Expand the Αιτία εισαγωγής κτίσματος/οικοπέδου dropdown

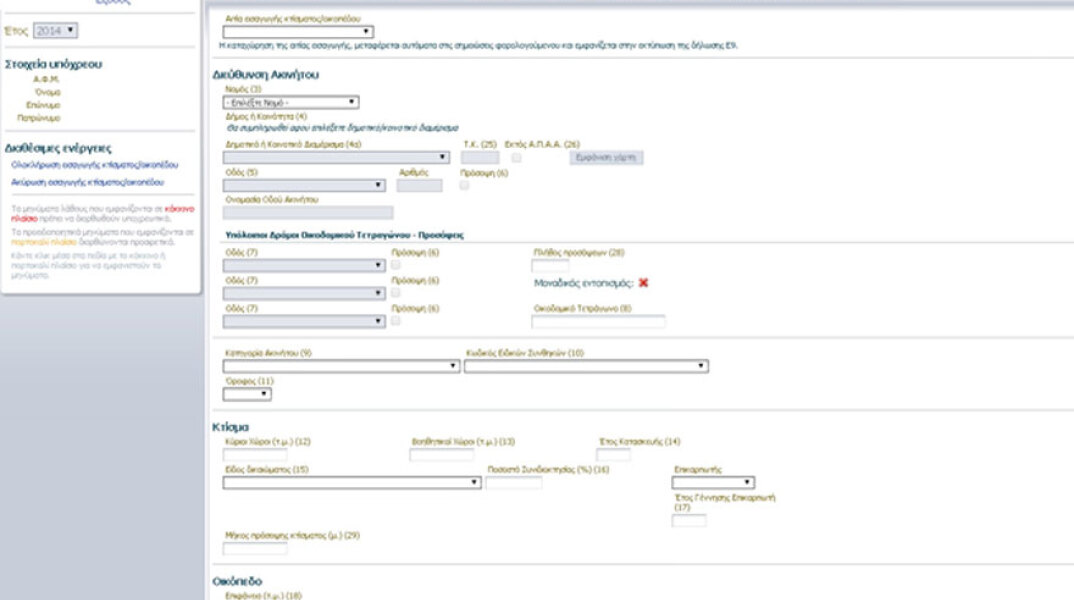[297, 32]
